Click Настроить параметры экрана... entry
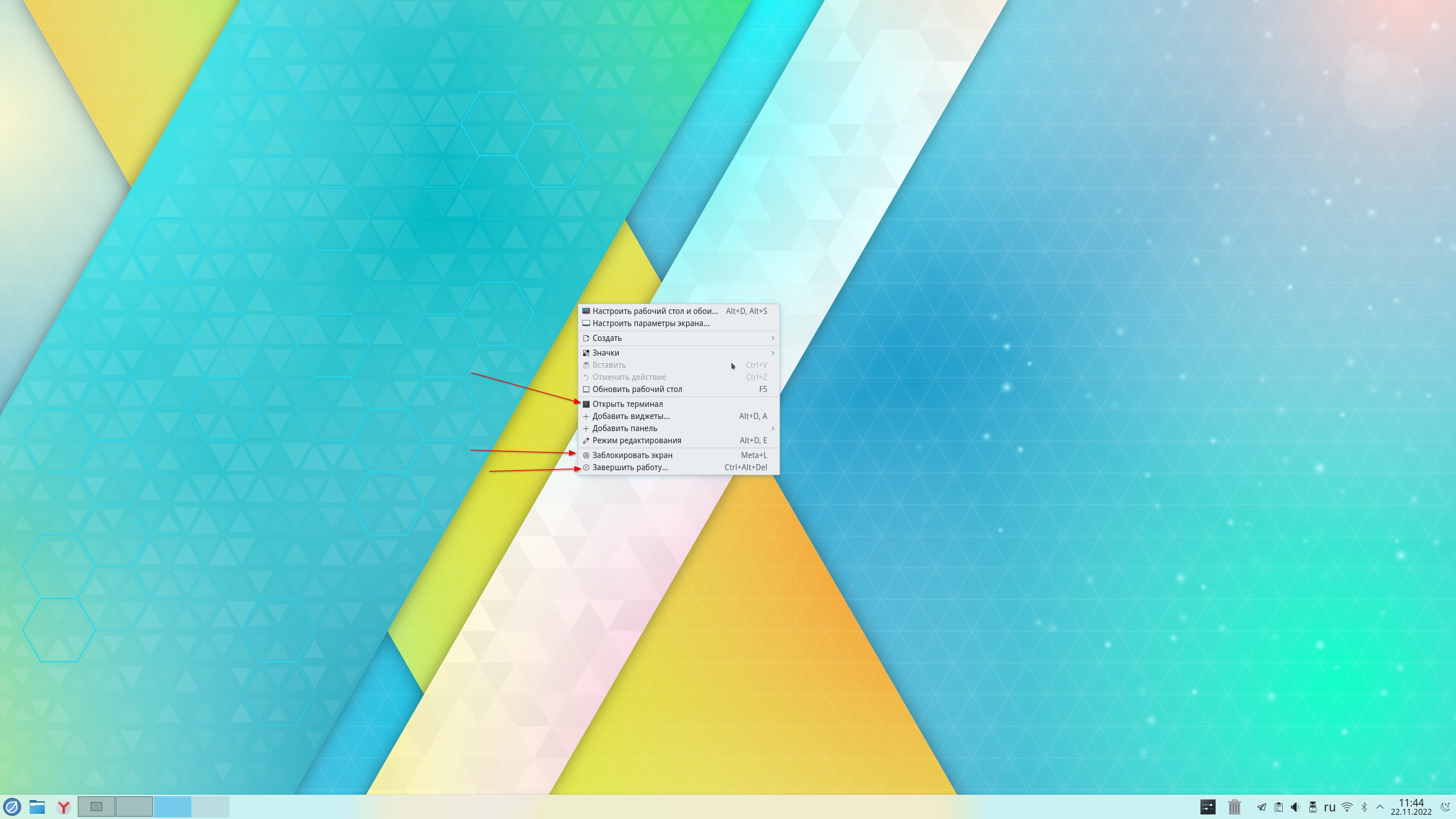Image resolution: width=1456 pixels, height=819 pixels. [650, 323]
